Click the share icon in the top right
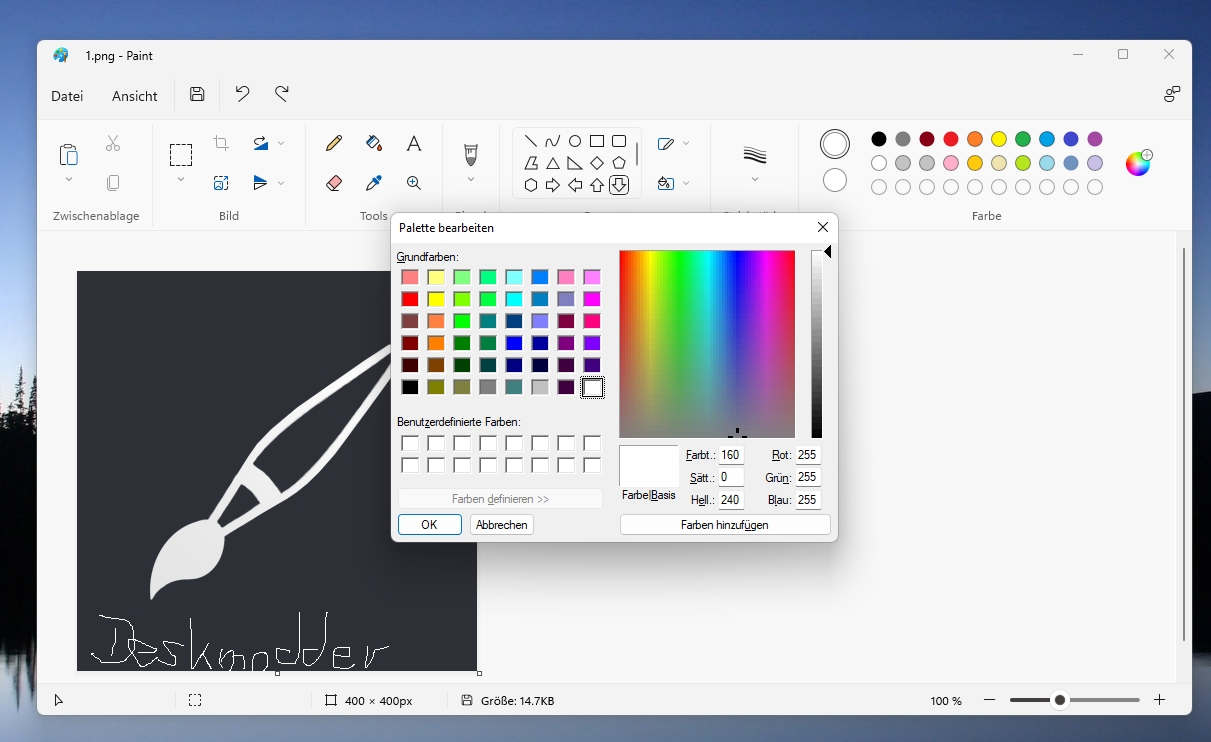 point(1172,95)
